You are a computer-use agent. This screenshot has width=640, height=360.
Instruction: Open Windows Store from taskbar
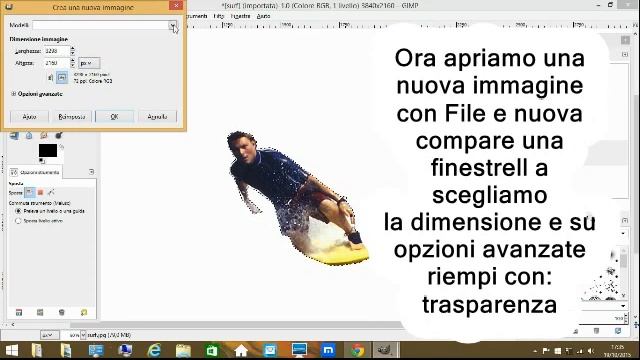[x=212, y=350]
